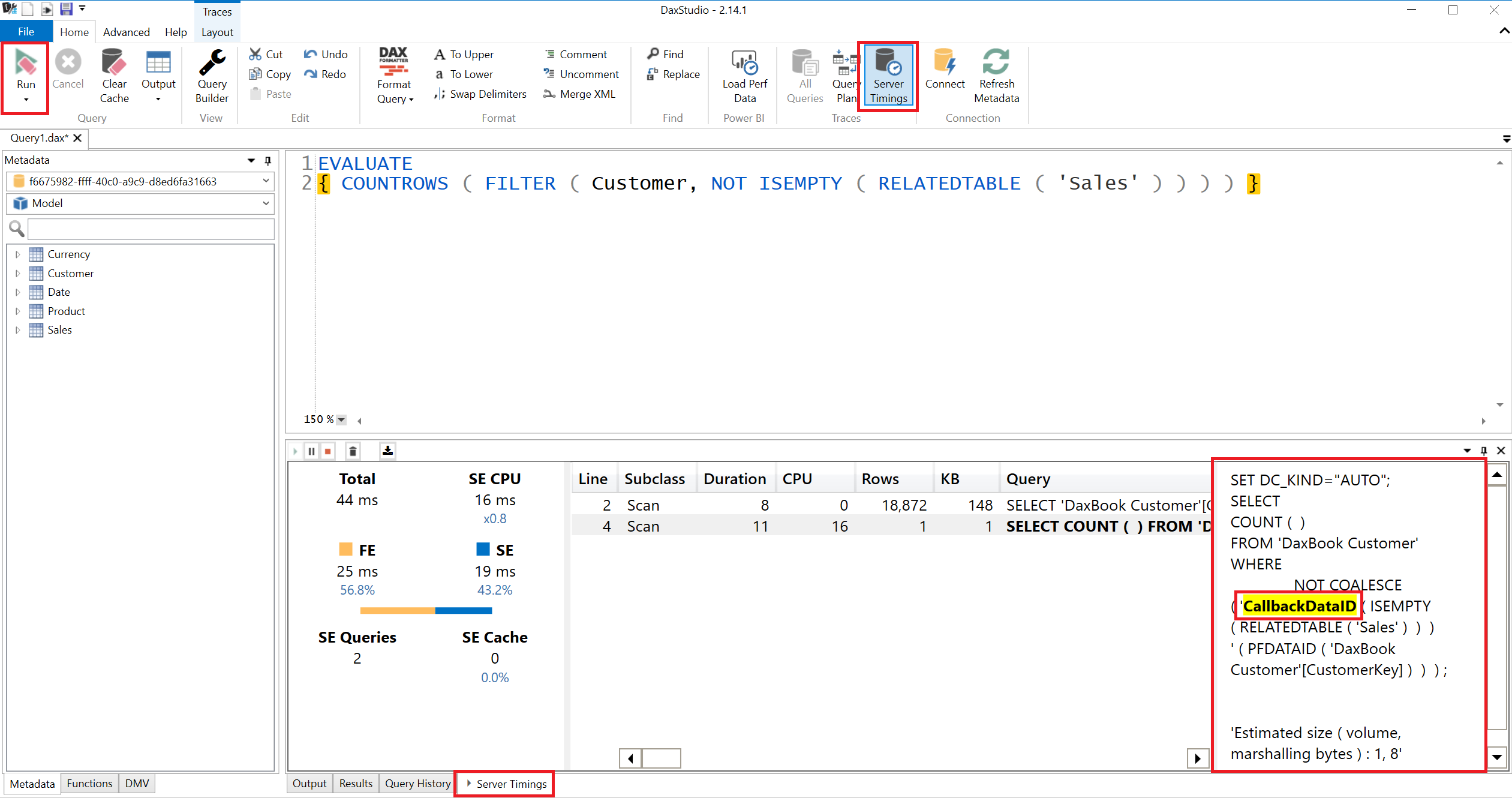This screenshot has width=1512, height=798.
Task: Open the Metadata pane options arrow
Action: (x=251, y=160)
